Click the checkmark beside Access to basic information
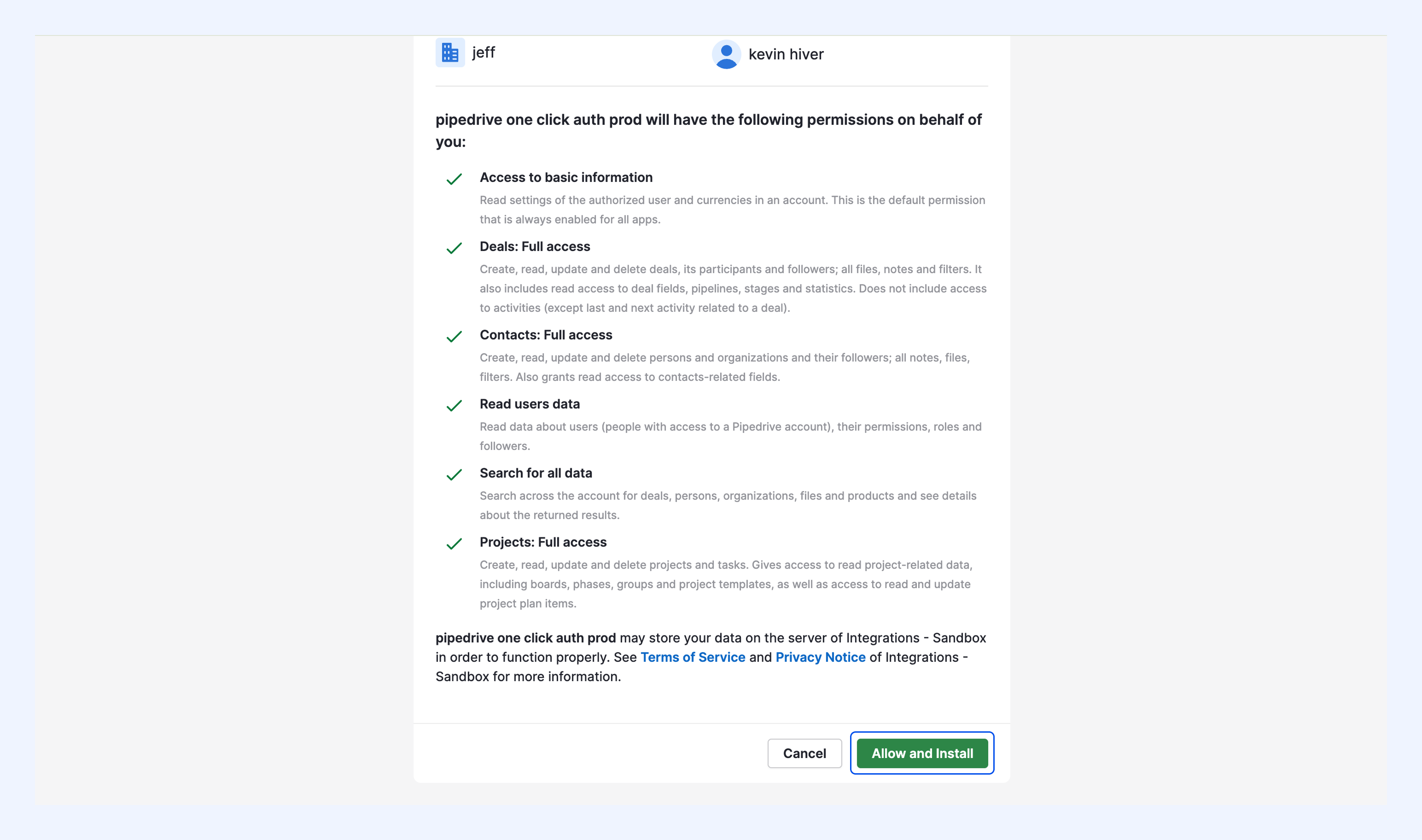 pyautogui.click(x=455, y=179)
